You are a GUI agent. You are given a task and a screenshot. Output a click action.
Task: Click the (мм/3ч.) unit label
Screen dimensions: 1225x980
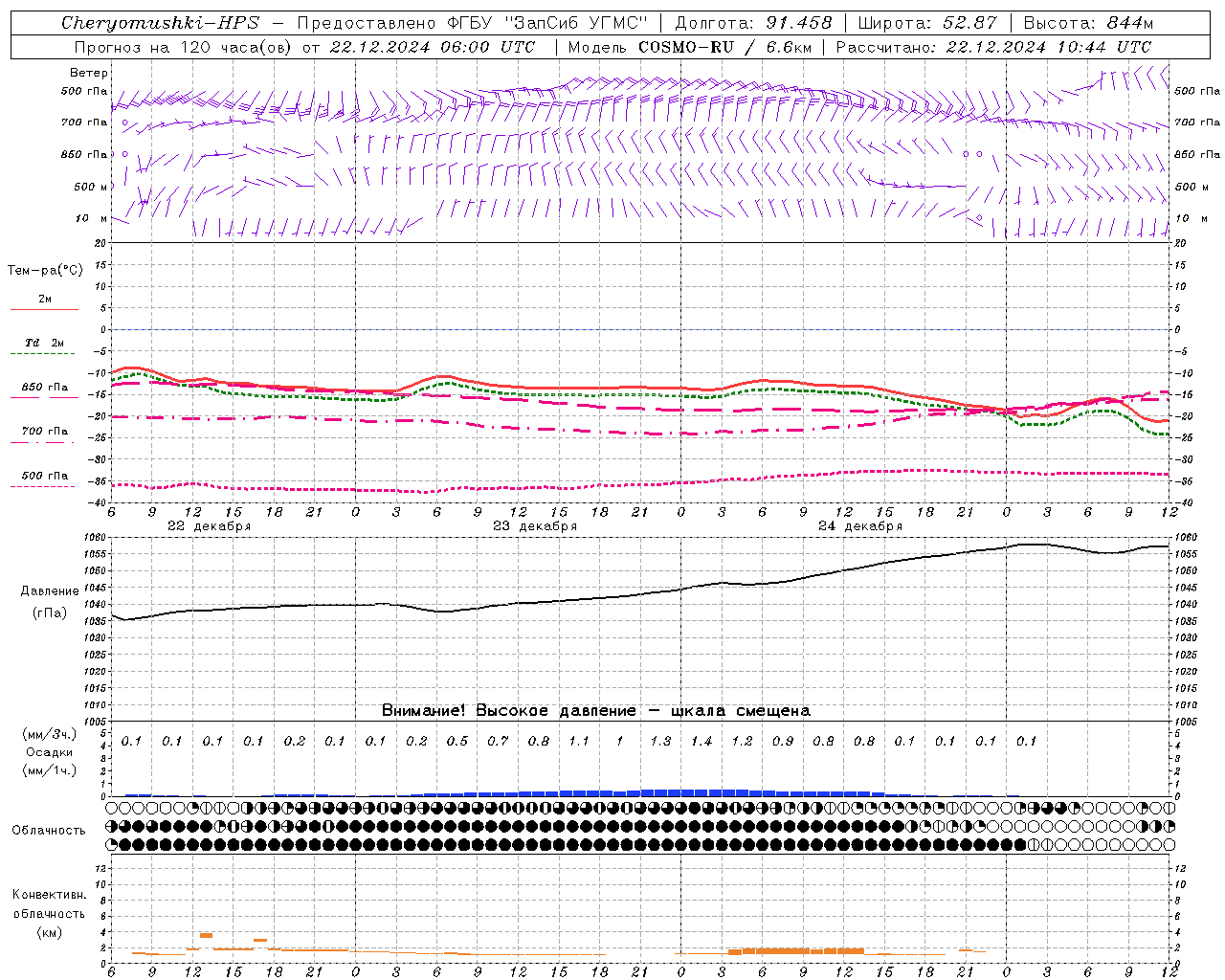coord(49,735)
